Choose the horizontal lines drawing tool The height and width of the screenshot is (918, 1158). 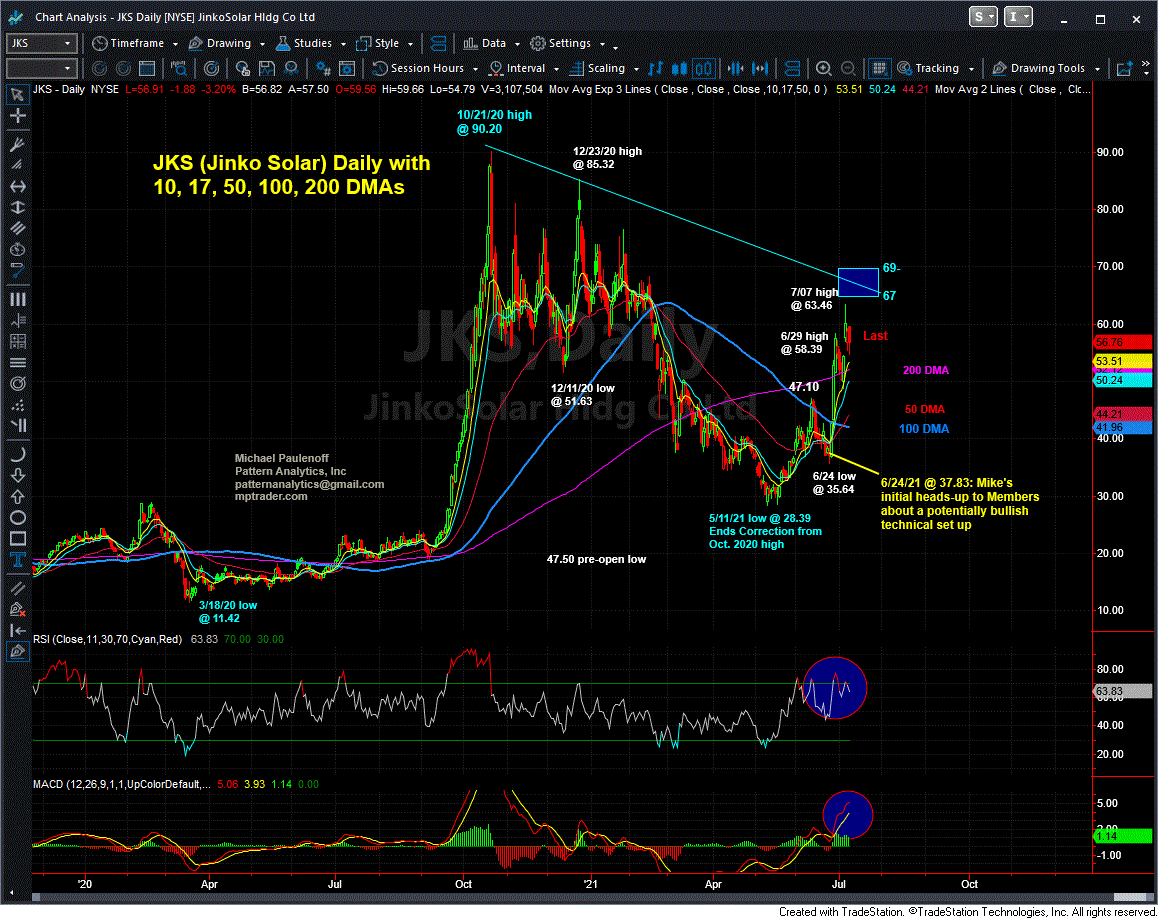click(18, 362)
